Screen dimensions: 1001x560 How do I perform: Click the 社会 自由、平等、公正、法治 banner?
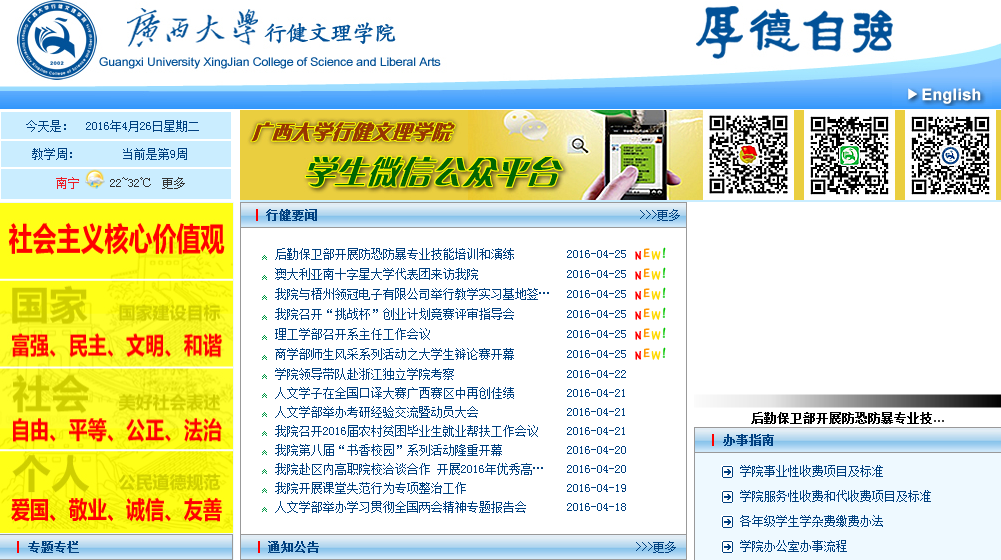[116, 409]
